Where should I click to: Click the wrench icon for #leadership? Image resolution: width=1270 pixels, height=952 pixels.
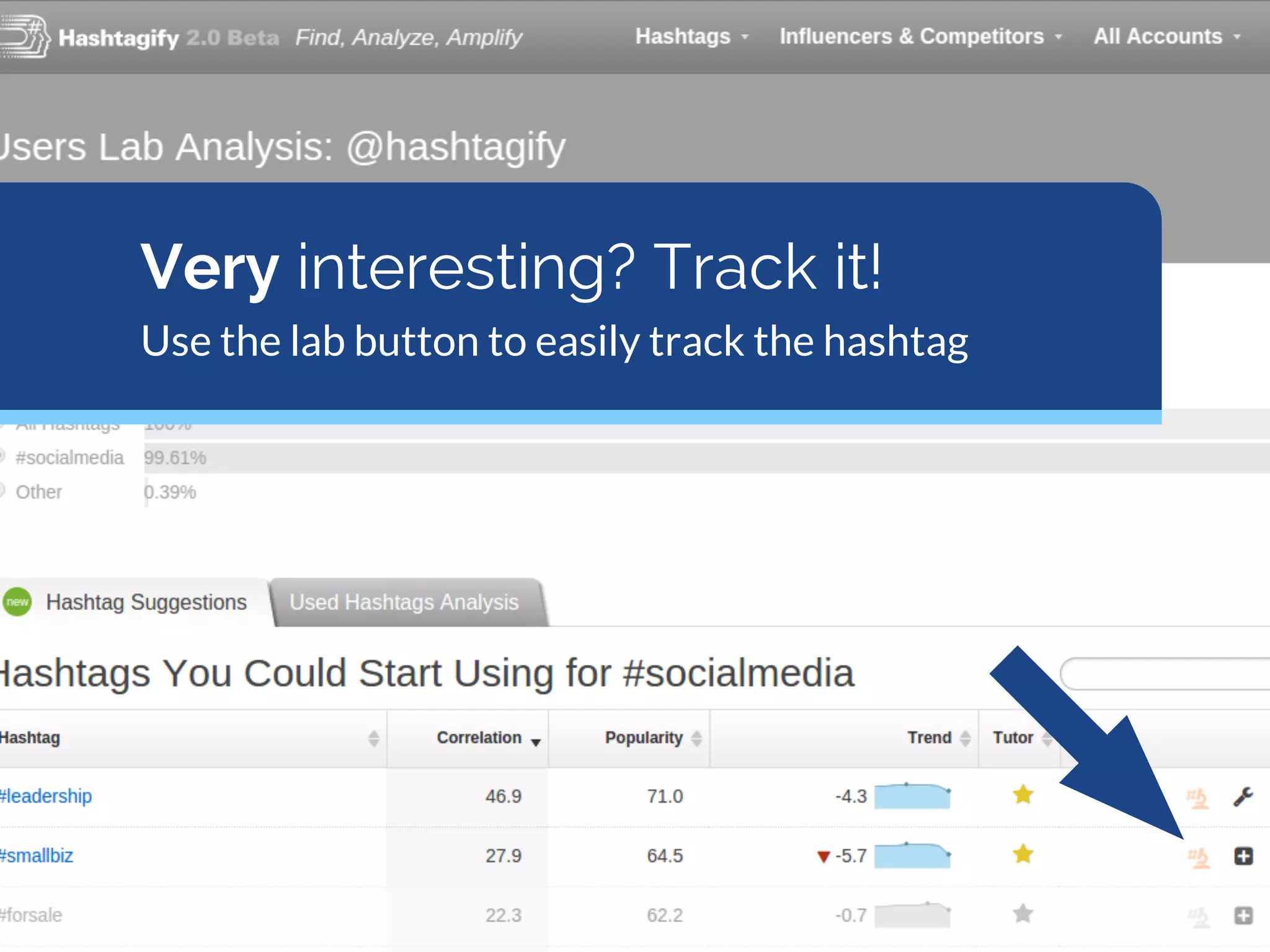click(x=1243, y=796)
